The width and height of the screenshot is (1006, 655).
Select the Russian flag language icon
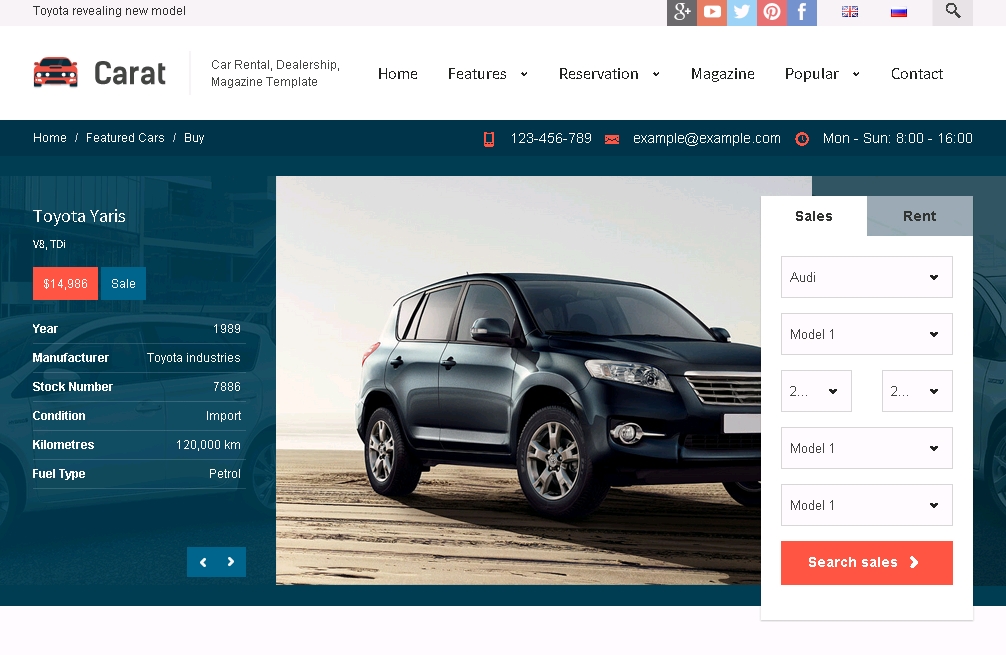point(899,12)
